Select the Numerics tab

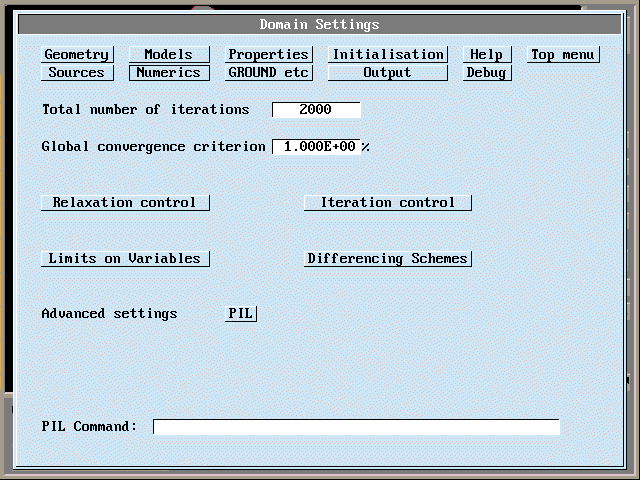[168, 73]
